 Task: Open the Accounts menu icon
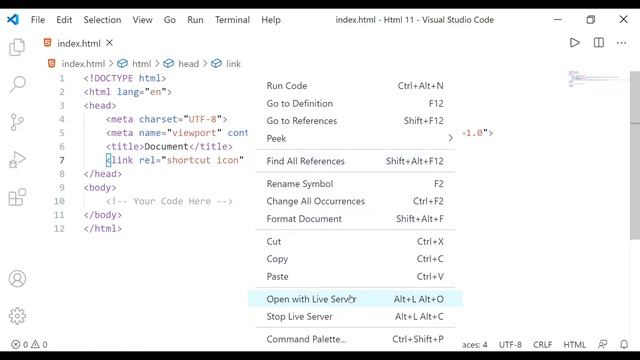17,279
